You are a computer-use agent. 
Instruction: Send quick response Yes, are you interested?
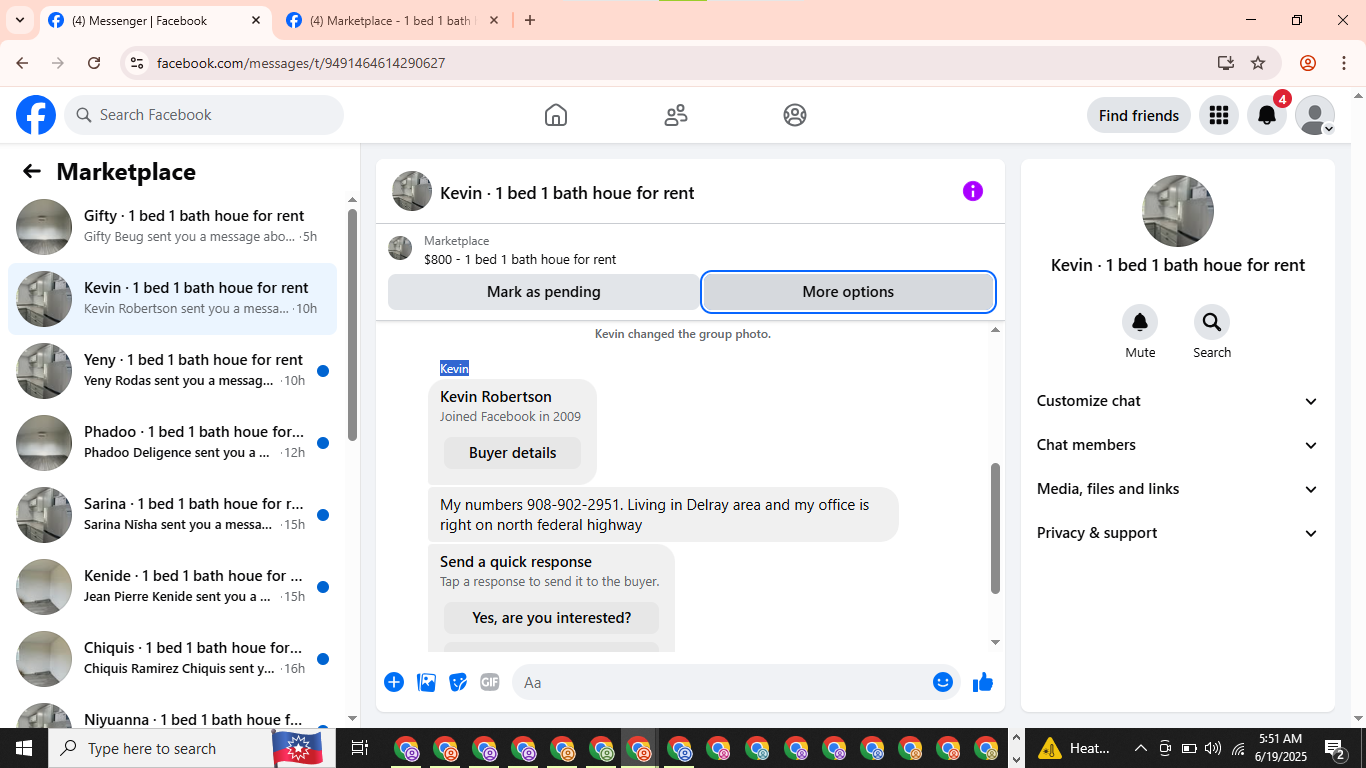point(552,618)
